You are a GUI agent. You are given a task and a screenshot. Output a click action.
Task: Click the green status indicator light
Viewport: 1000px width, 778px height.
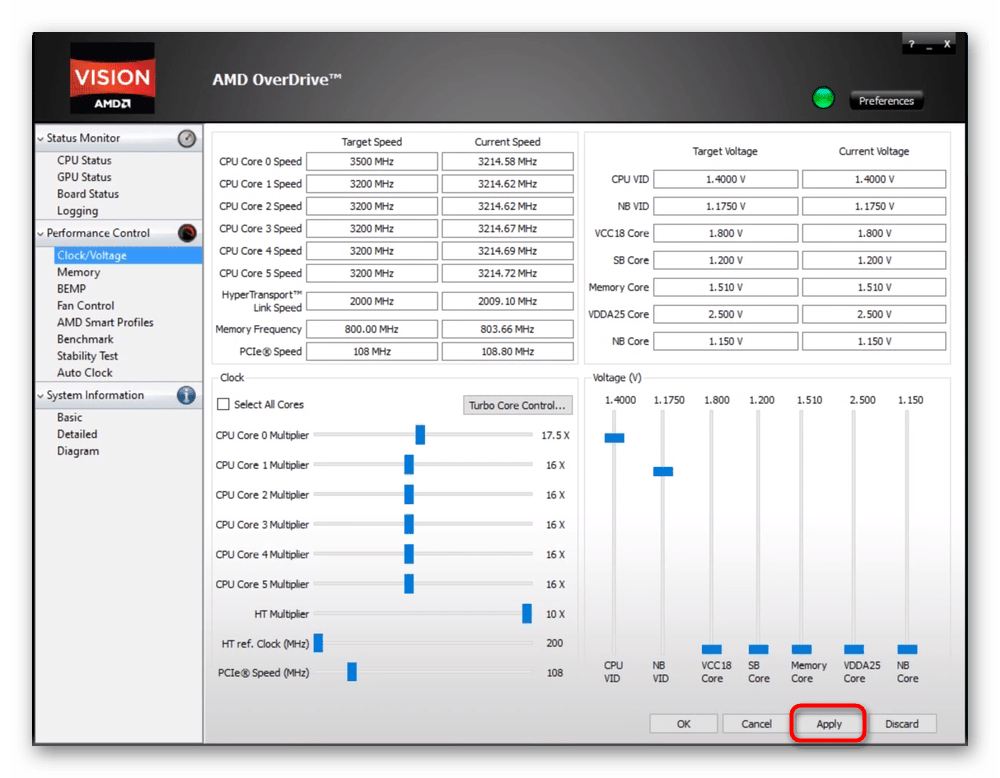823,99
